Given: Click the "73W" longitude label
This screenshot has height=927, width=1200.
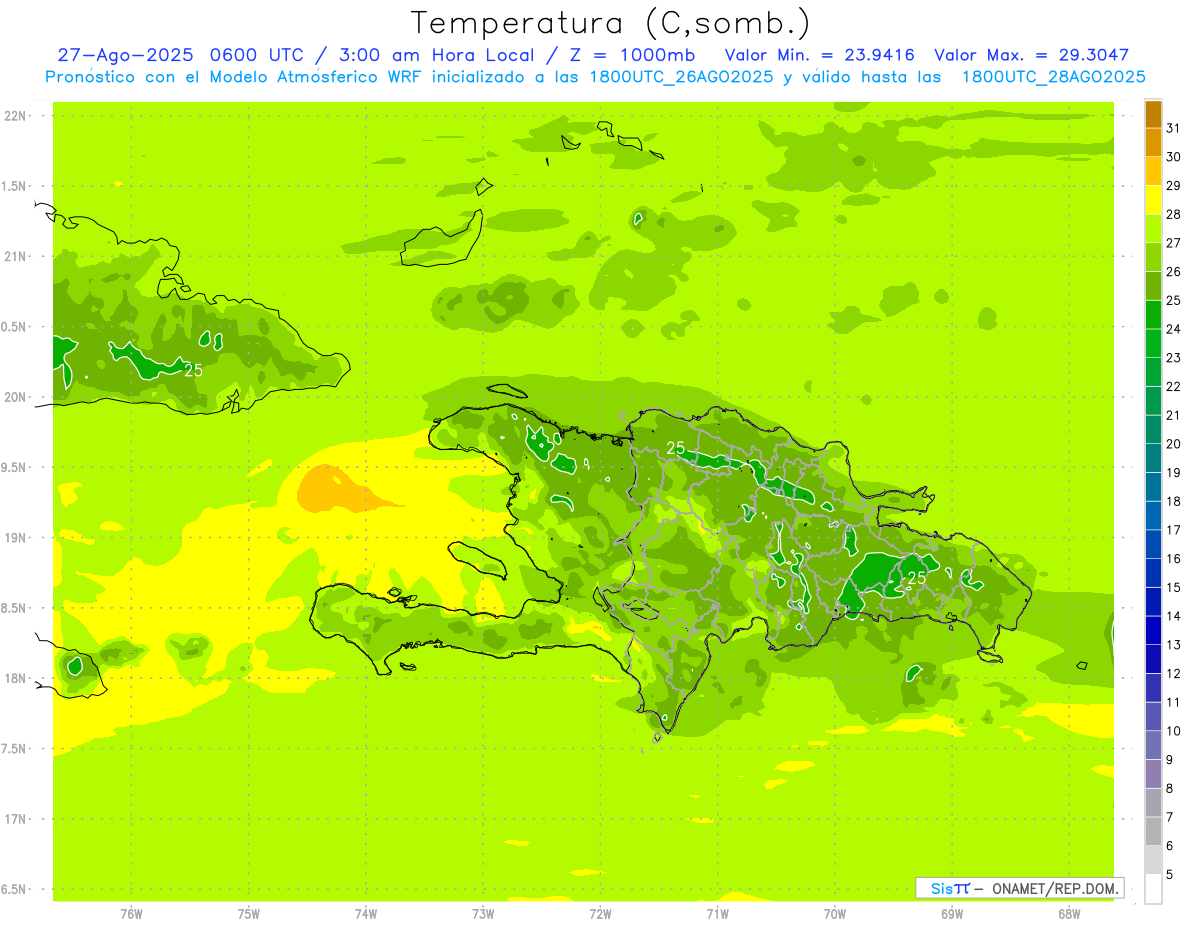Looking at the screenshot, I should point(483,913).
